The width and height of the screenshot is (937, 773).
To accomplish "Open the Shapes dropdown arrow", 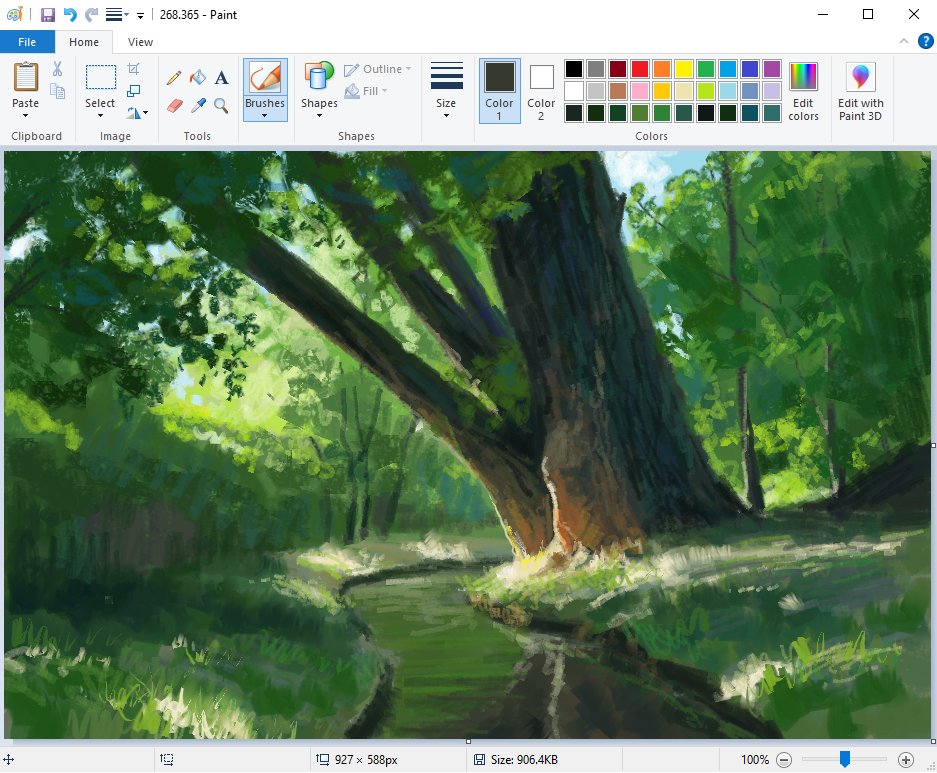I will (x=319, y=115).
